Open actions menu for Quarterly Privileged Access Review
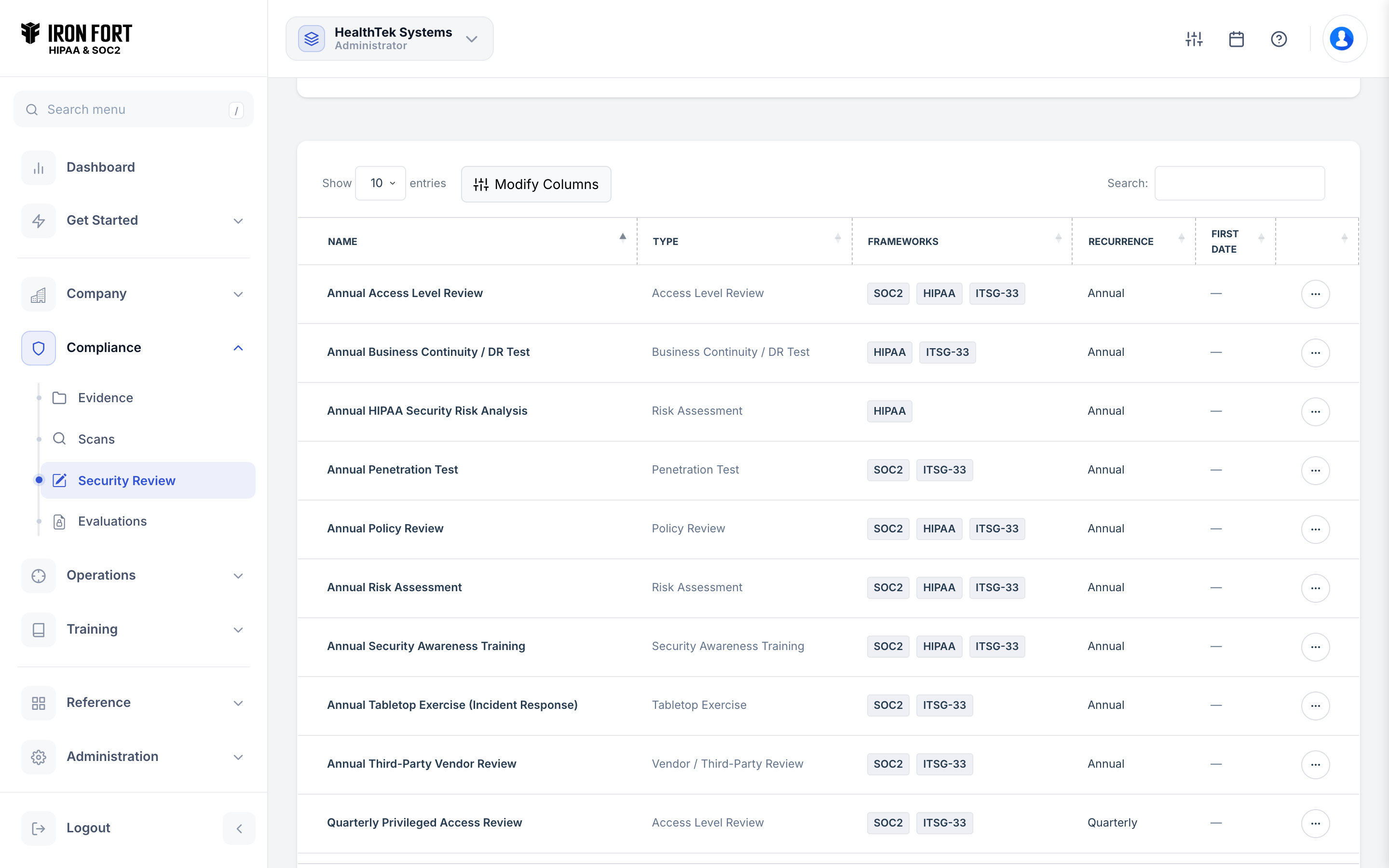 coord(1316,823)
